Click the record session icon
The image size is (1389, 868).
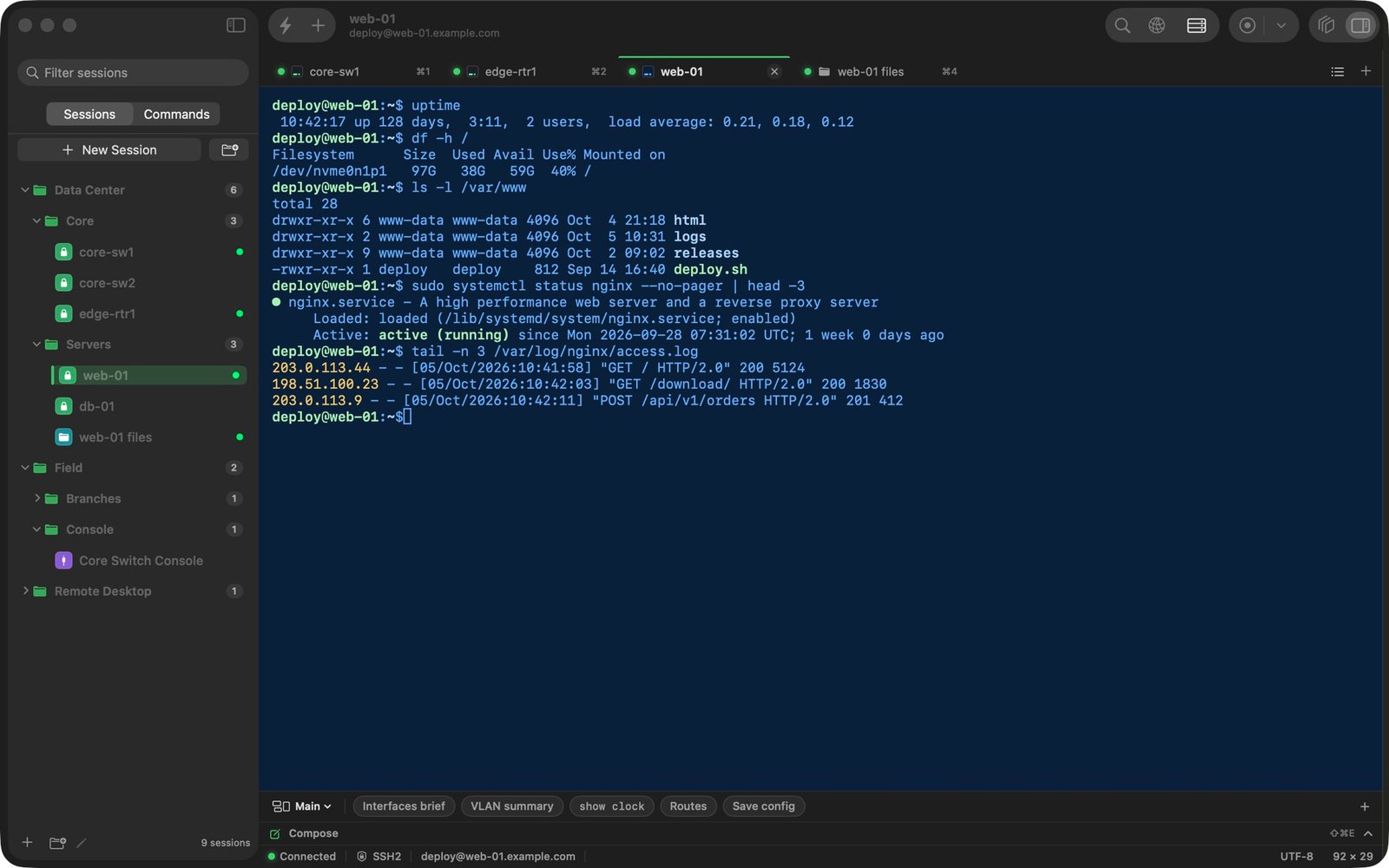[1247, 25]
